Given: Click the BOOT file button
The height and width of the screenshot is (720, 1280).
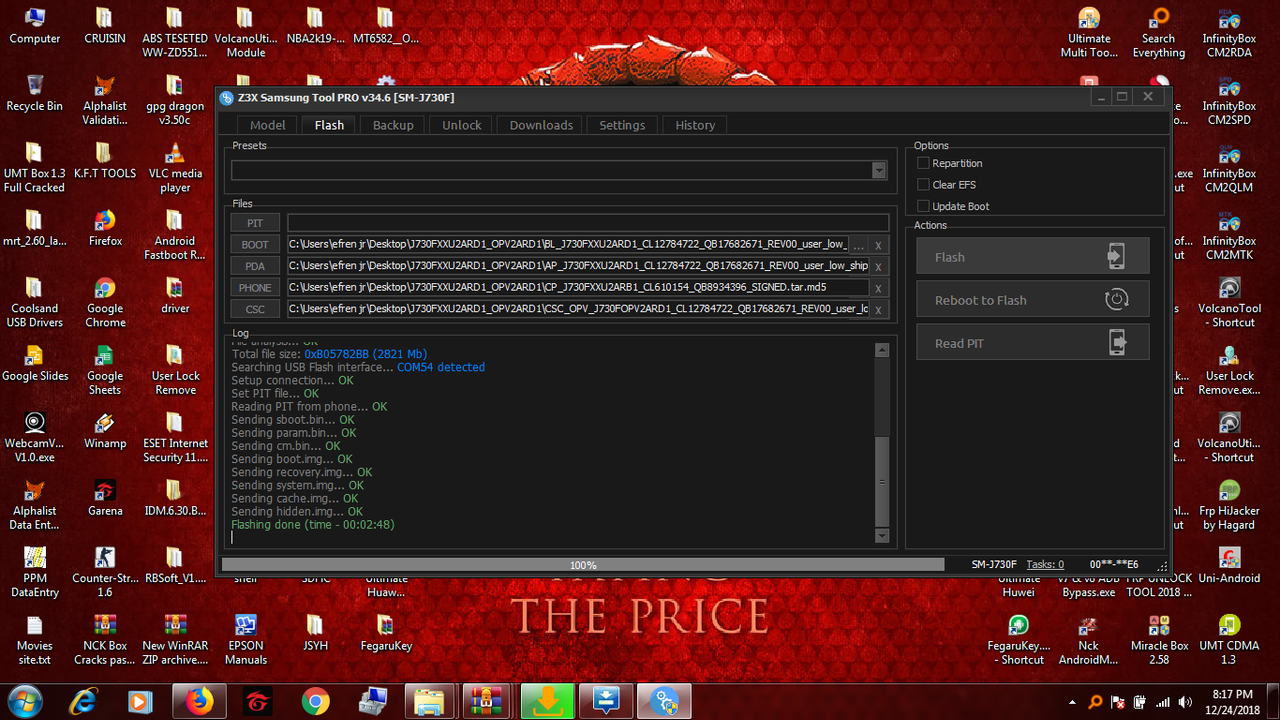Looking at the screenshot, I should pyautogui.click(x=255, y=245).
